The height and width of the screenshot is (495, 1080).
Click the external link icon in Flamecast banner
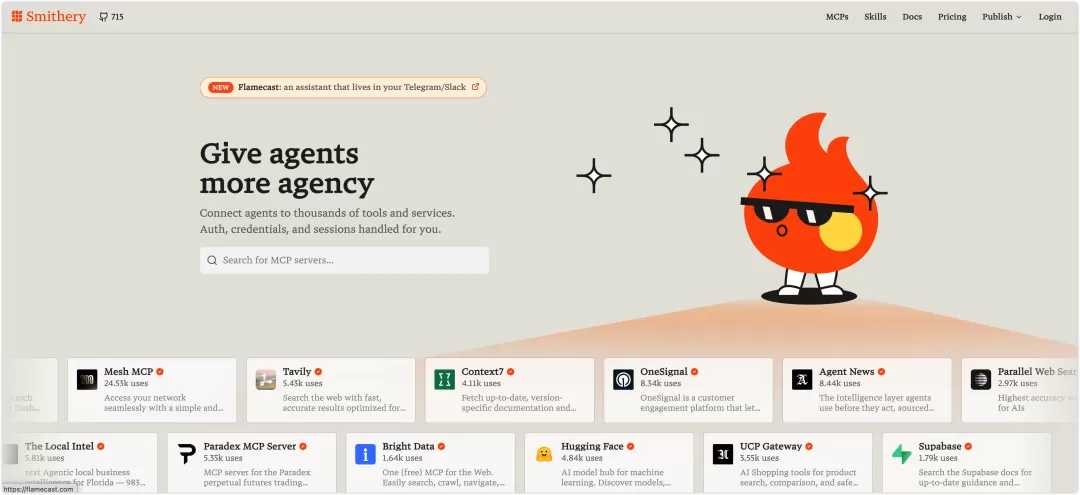(475, 87)
